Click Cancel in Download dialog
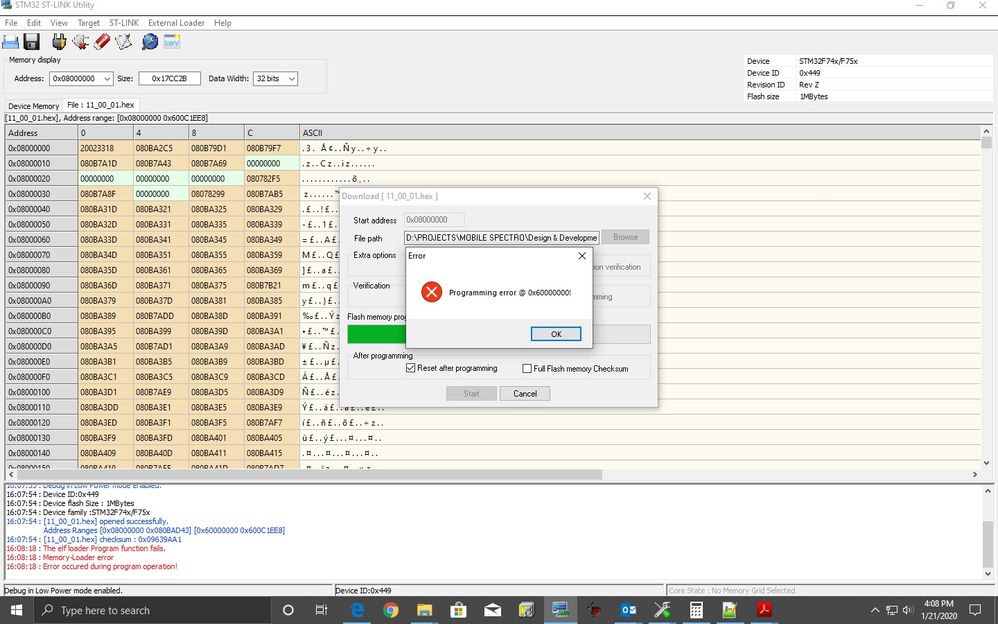 (x=525, y=394)
